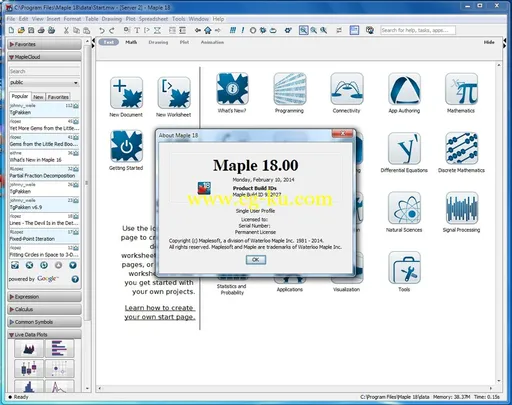Open the New Worksheet icon
The height and width of the screenshot is (405, 512).
[x=174, y=93]
